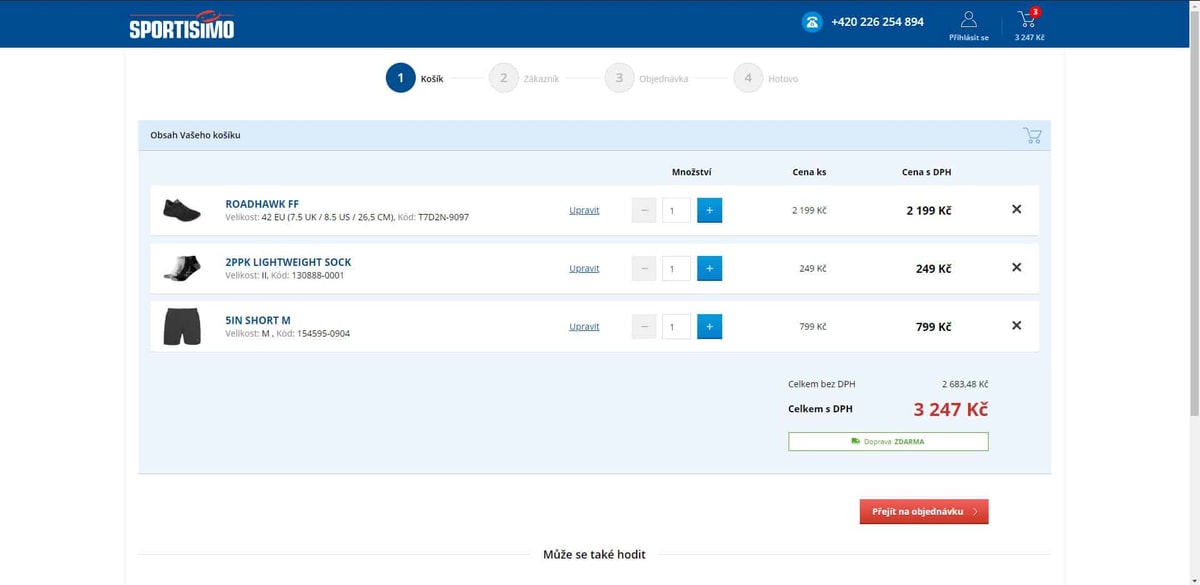
Task: Click the Cena s DPH column header
Action: tap(926, 172)
